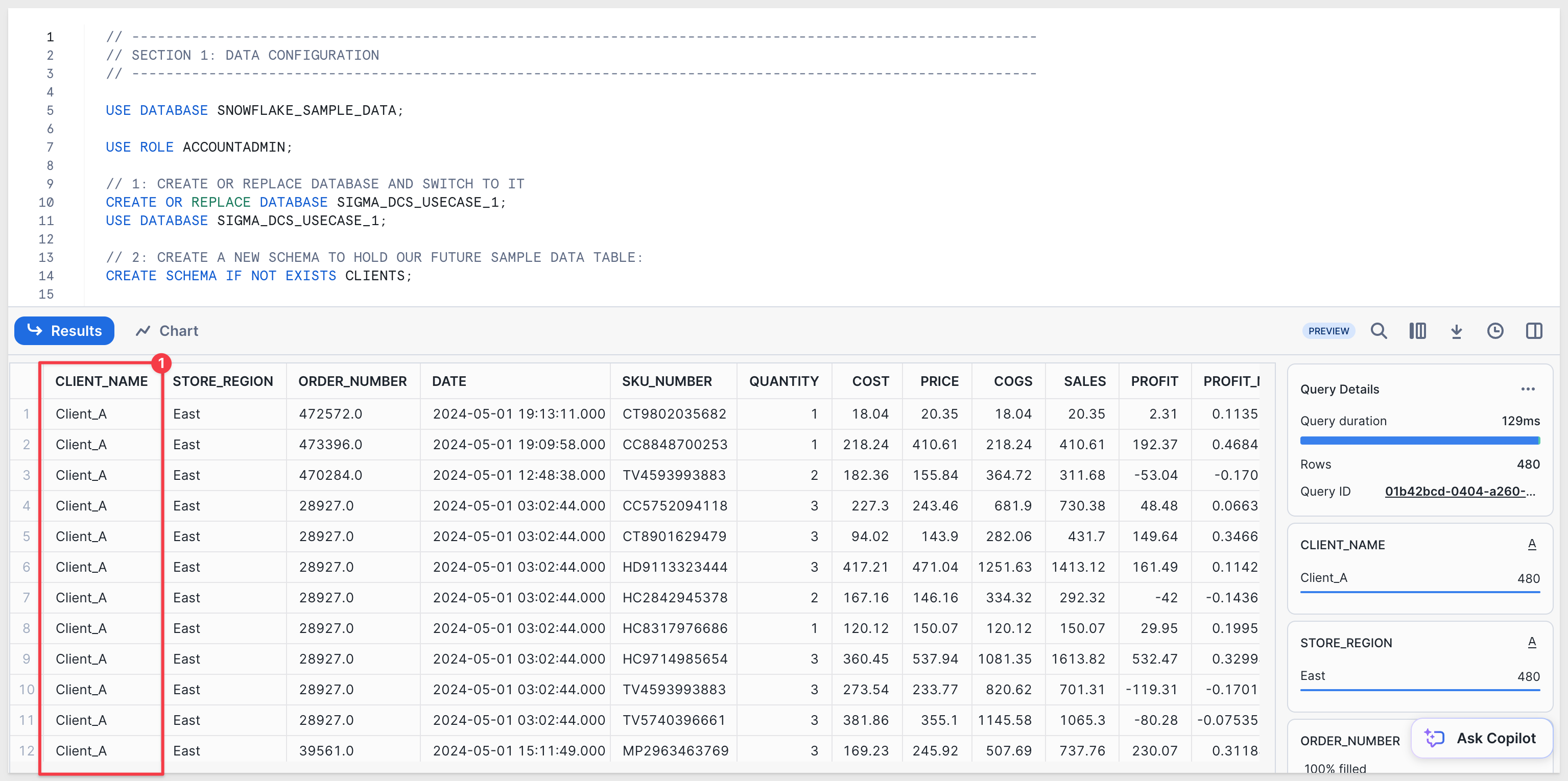Select cell with order number 472572.0
Screen dimensions: 1568x781
click(352, 414)
